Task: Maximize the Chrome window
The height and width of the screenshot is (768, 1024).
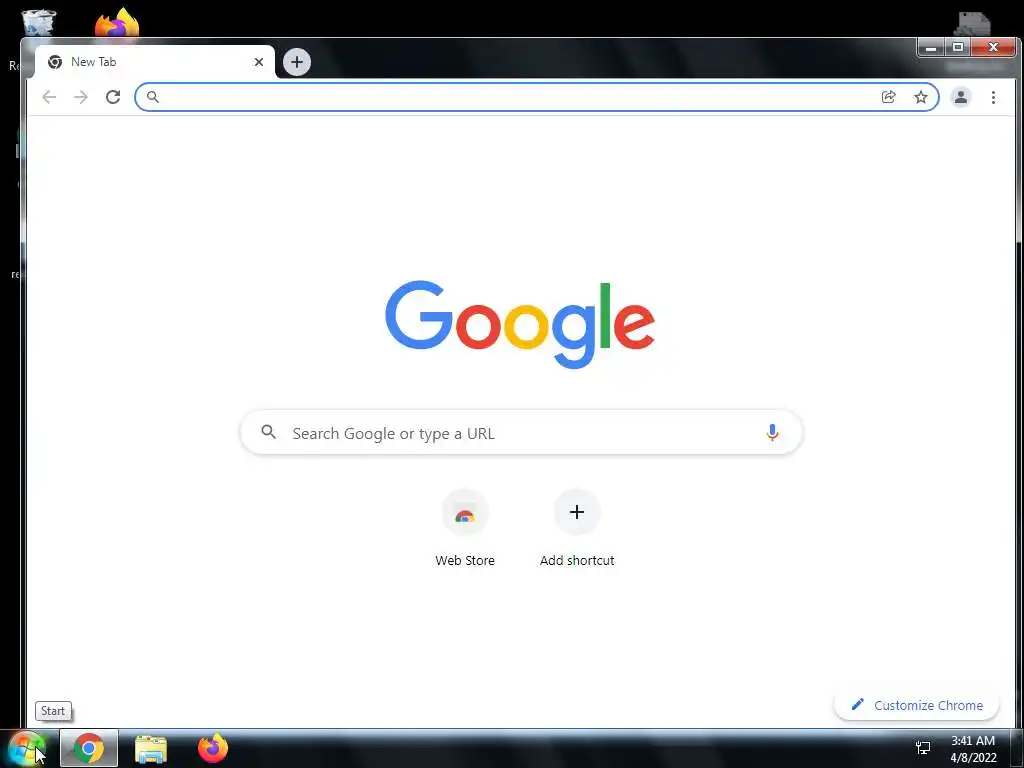Action: pyautogui.click(x=958, y=47)
